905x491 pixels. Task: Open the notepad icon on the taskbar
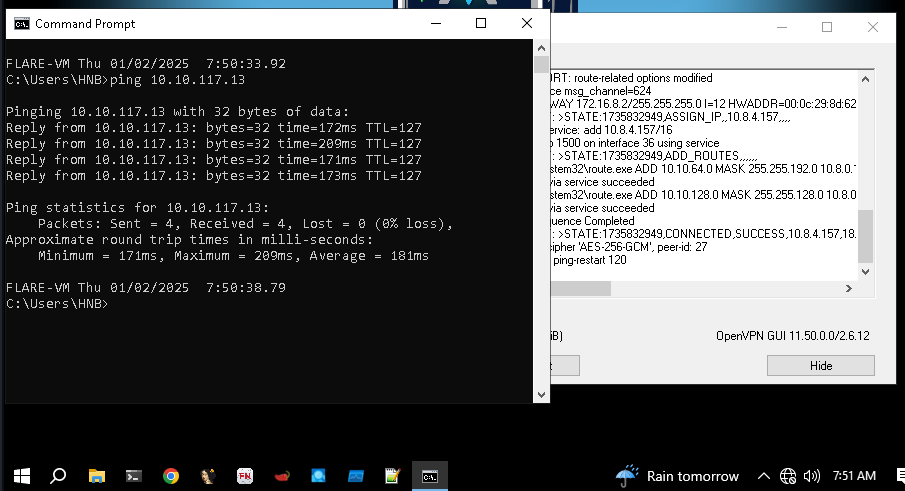pyautogui.click(x=391, y=476)
